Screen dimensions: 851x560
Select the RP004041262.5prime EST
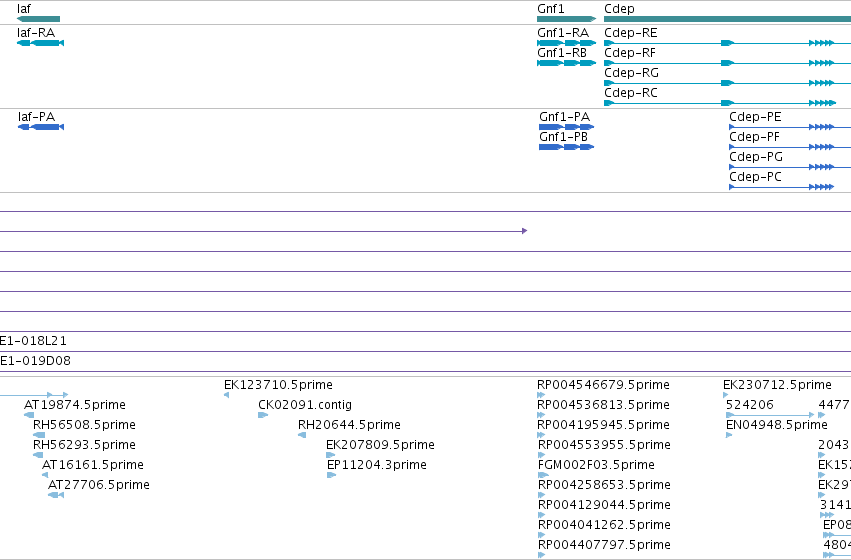604,525
